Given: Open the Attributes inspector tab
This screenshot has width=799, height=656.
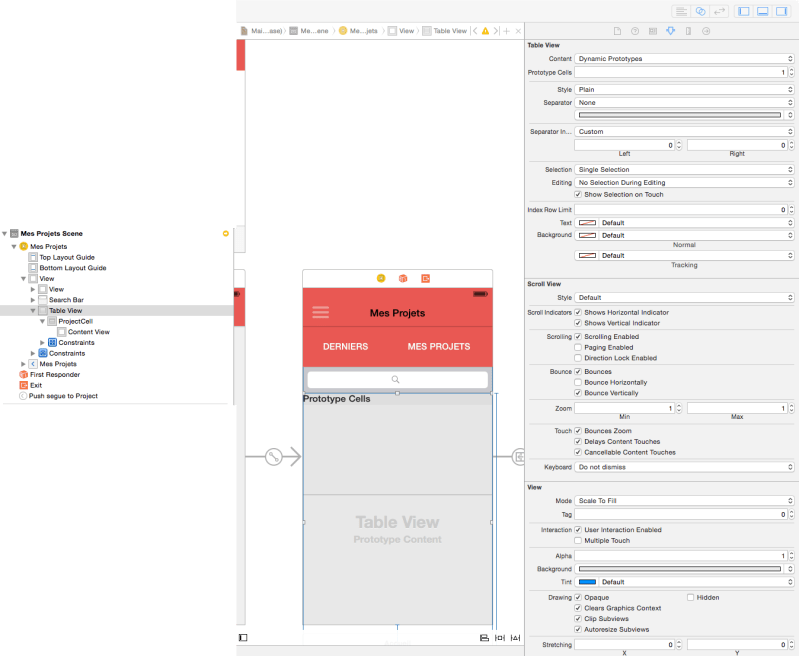Looking at the screenshot, I should pos(671,31).
